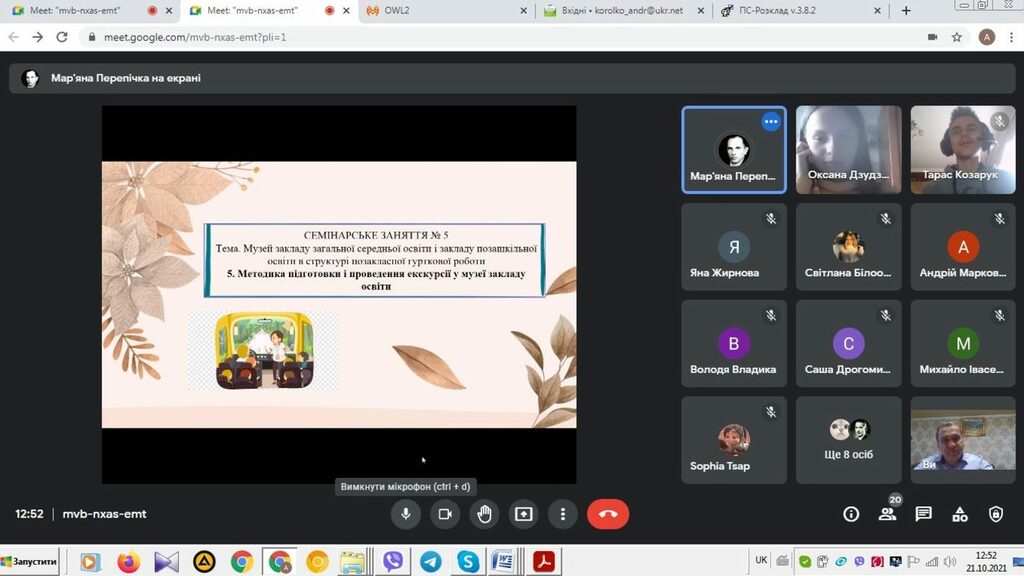
Task: Open the chat panel
Action: click(x=924, y=514)
